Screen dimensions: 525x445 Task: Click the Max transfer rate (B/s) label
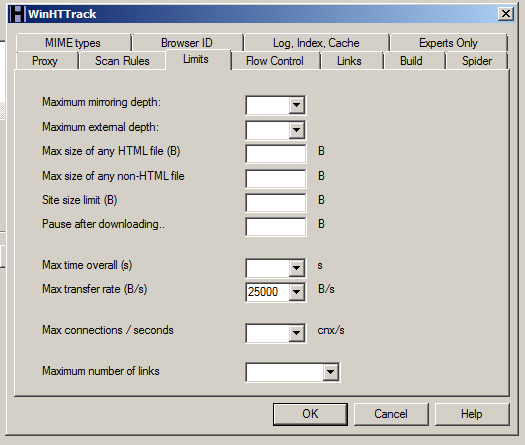click(95, 289)
